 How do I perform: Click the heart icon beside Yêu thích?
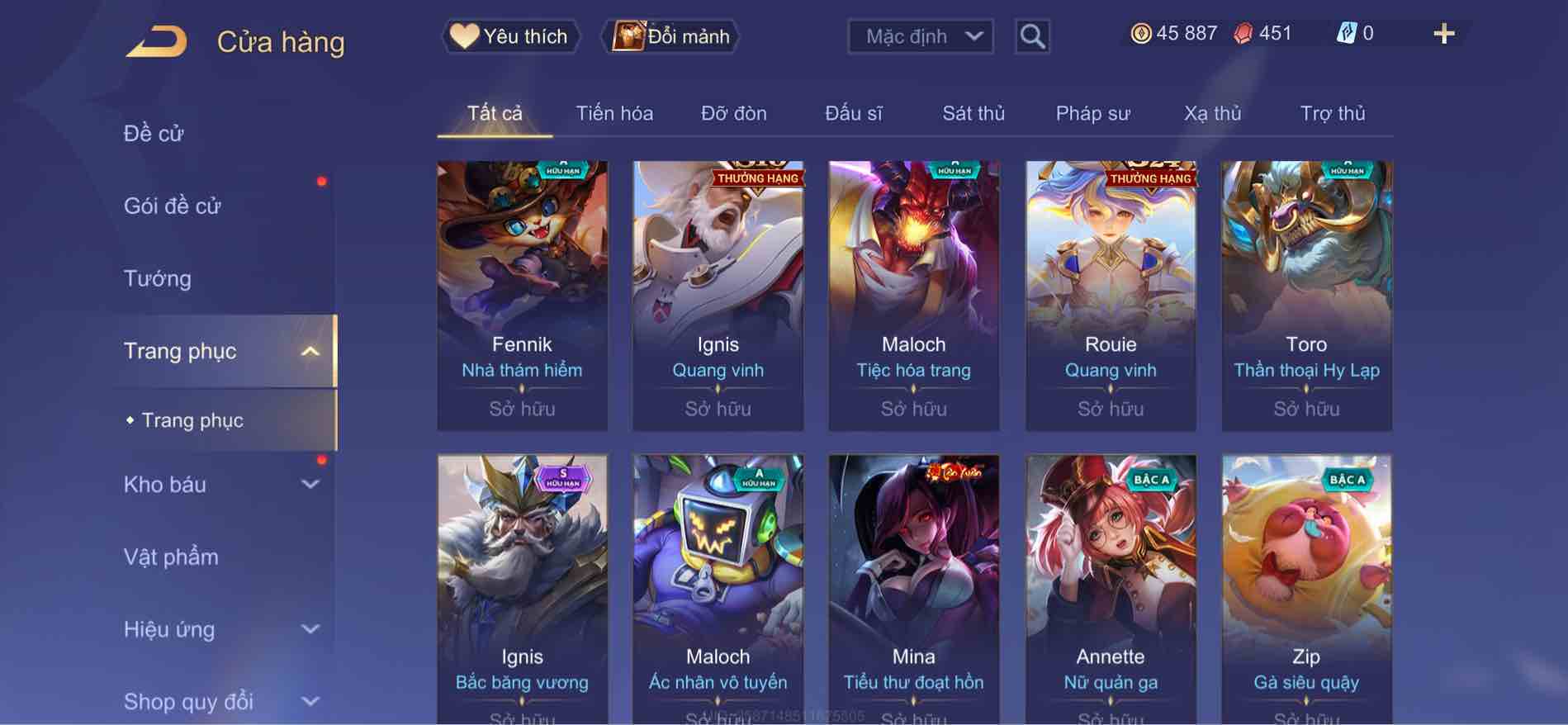(464, 36)
